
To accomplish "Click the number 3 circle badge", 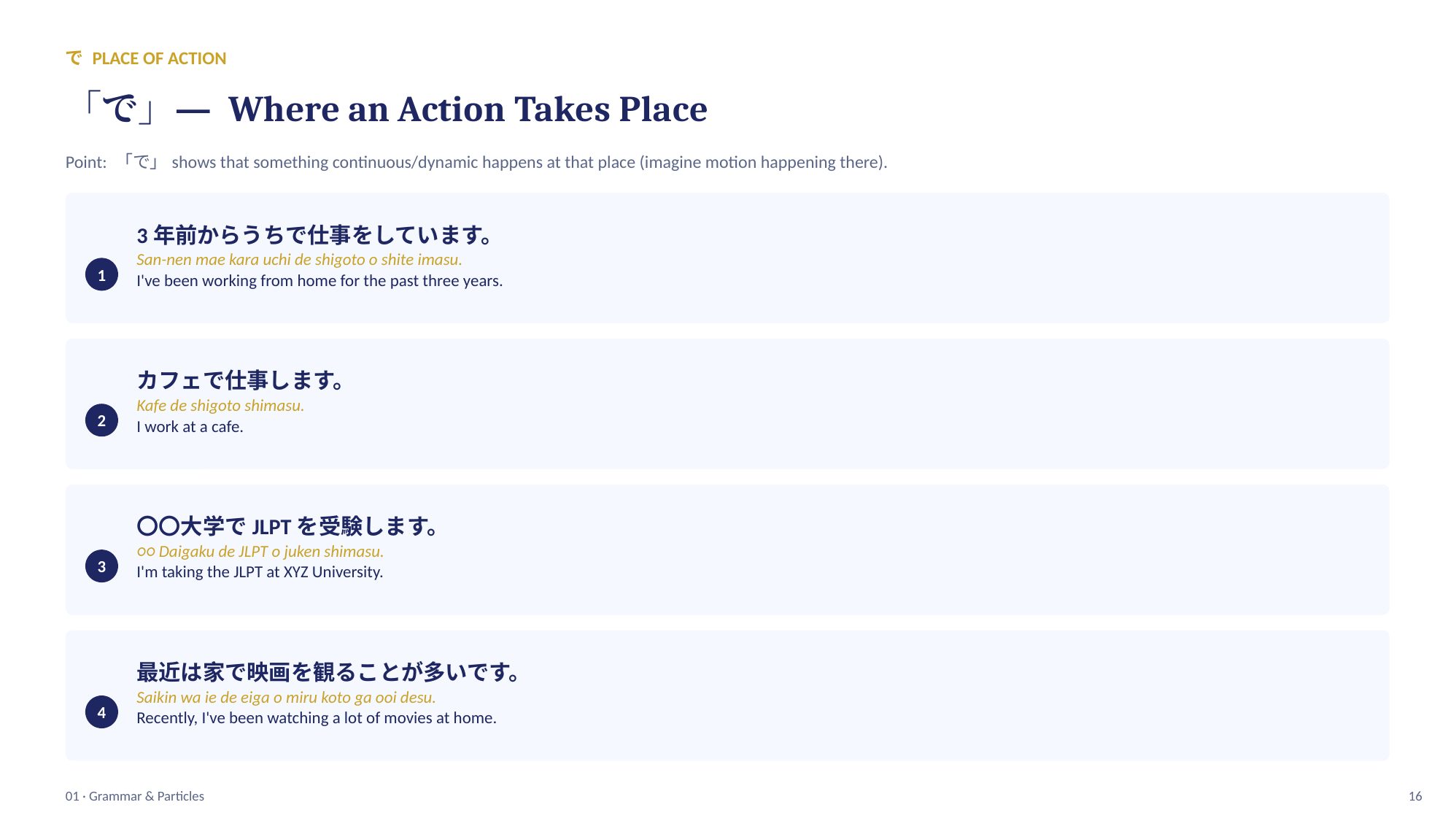I will (x=101, y=566).
